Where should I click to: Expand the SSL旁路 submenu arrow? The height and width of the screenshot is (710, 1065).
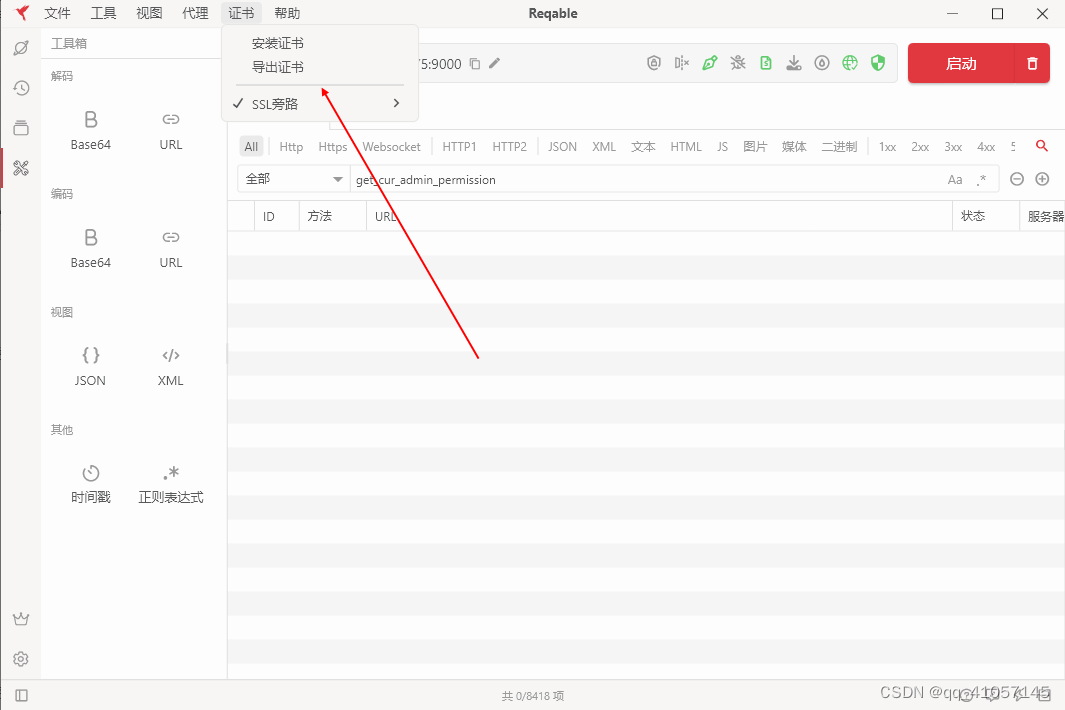[396, 103]
